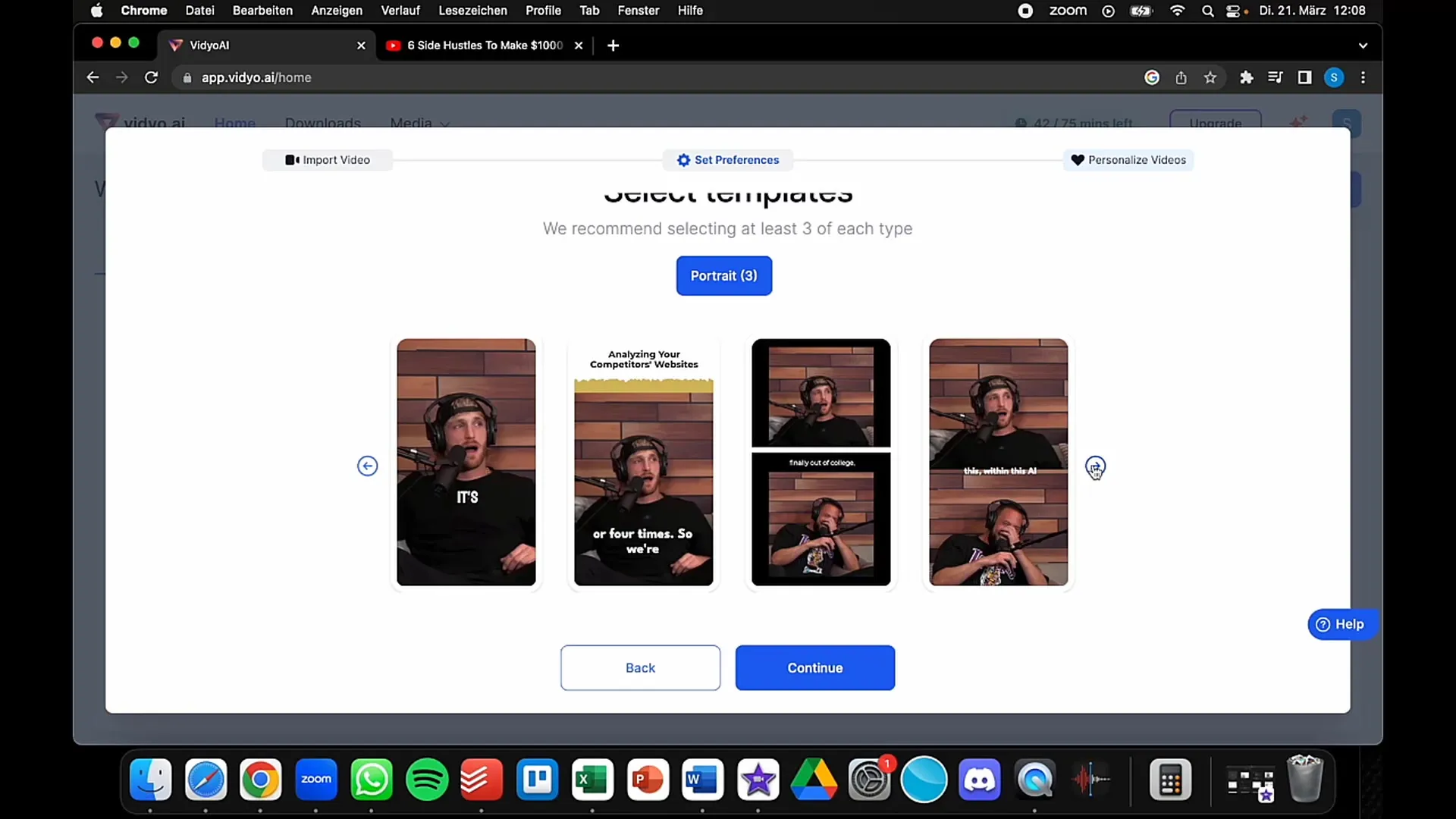Select the "Analyzing Your Competitors' Websites" template

tap(644, 462)
